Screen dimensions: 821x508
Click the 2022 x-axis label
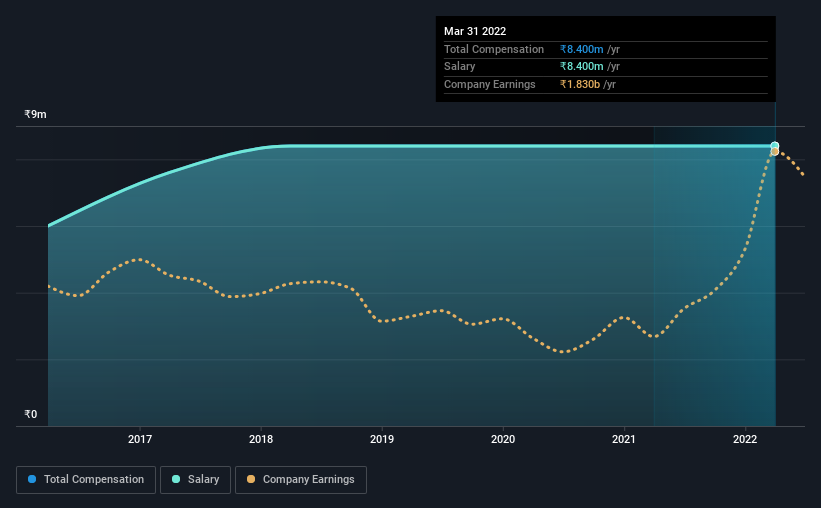(745, 439)
